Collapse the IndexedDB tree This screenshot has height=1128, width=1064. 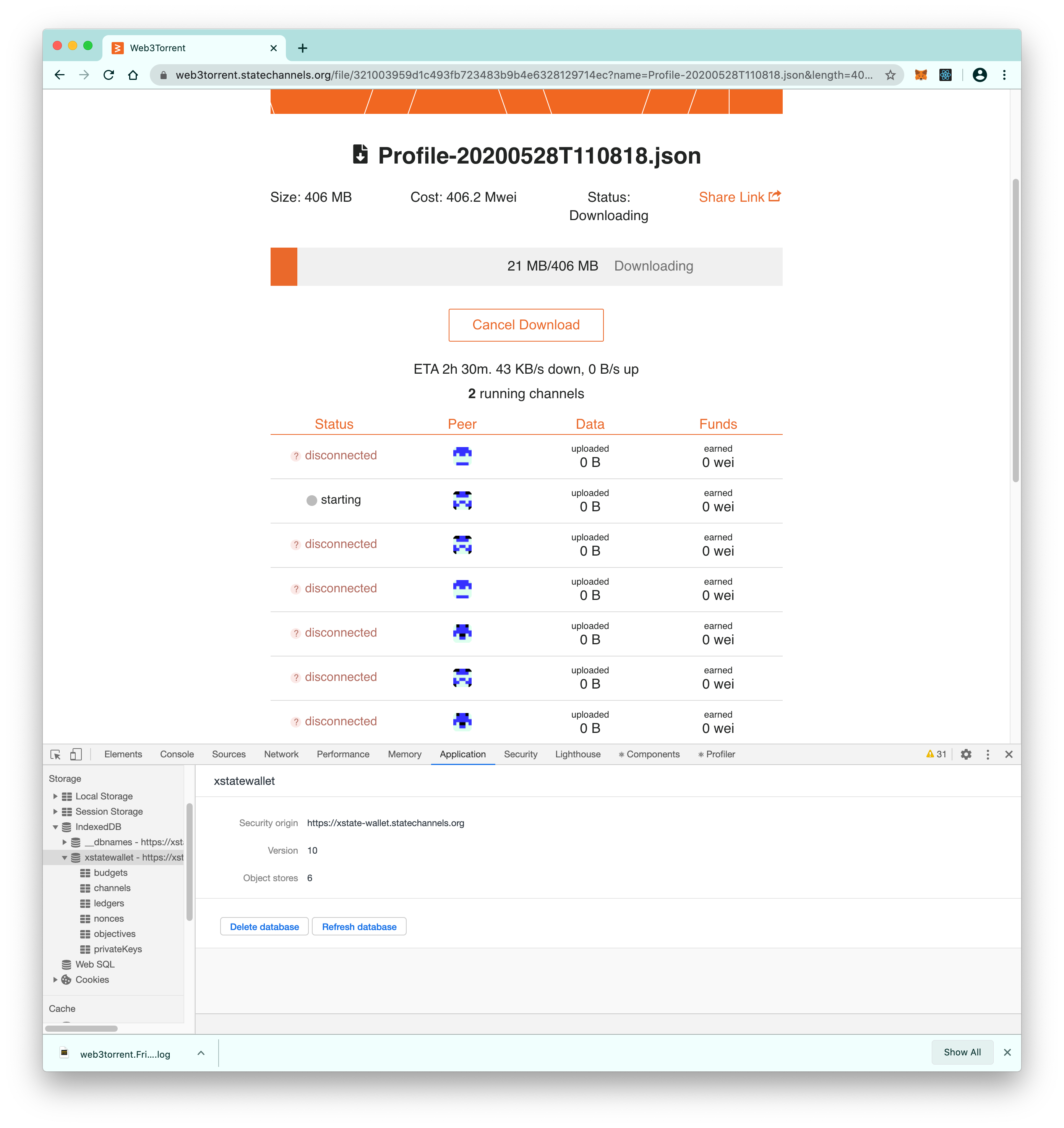point(56,827)
